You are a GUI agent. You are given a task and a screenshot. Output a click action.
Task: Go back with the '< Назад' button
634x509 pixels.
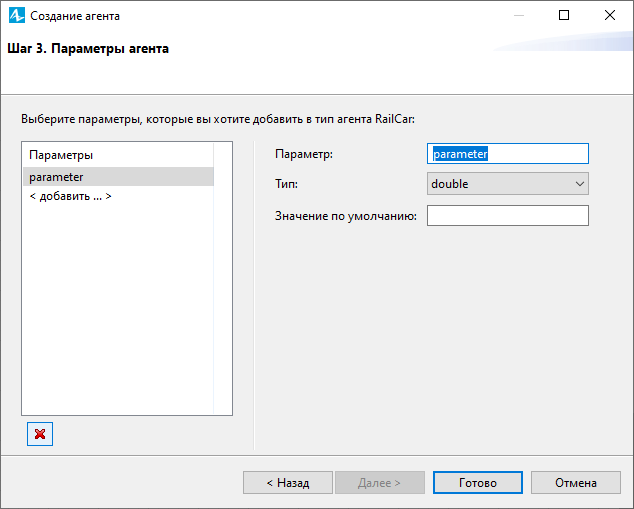288,483
